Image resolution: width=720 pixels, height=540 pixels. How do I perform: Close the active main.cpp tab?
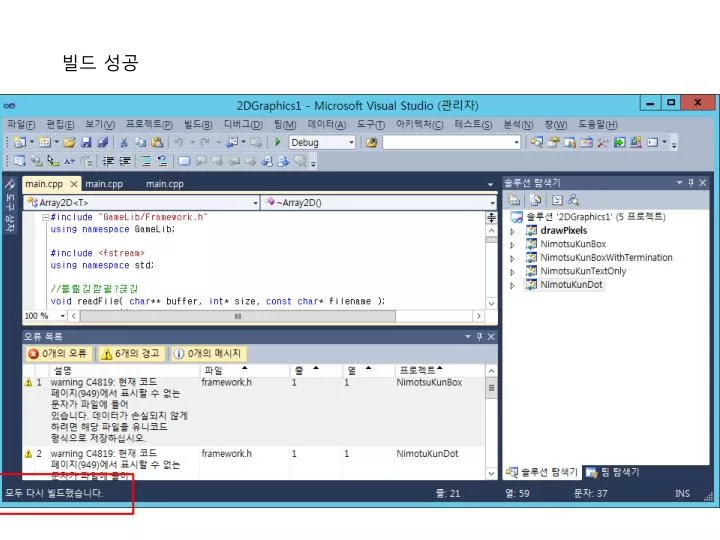(73, 184)
